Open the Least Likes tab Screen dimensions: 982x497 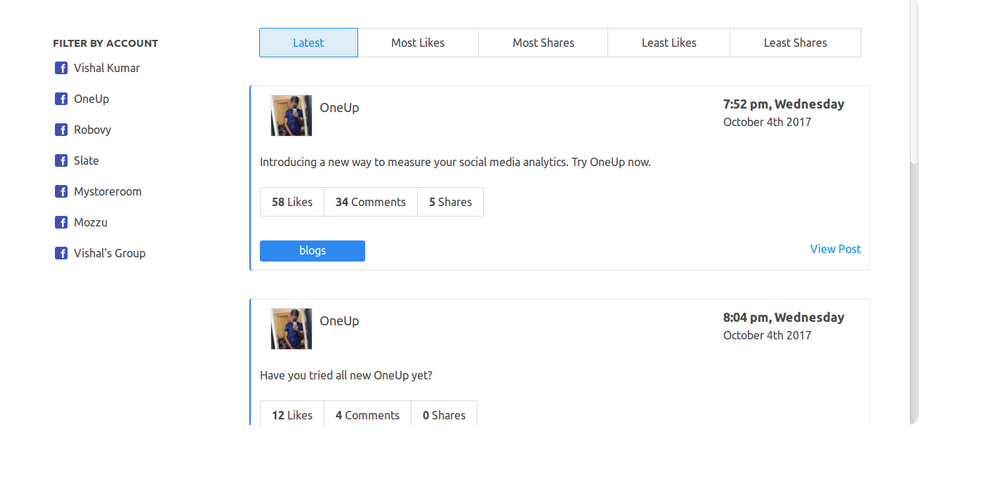669,43
